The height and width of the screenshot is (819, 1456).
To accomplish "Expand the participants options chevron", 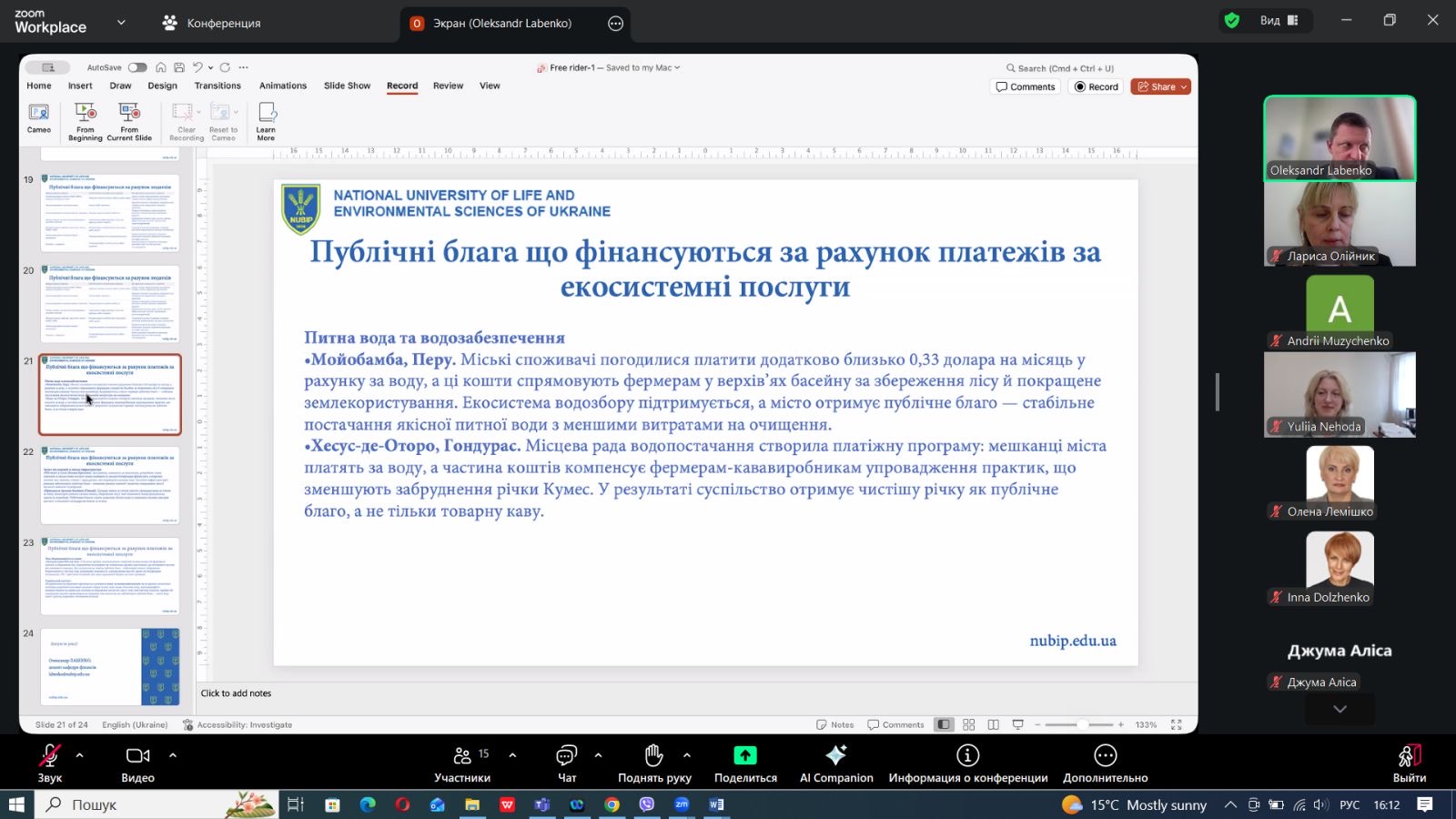I will [512, 755].
